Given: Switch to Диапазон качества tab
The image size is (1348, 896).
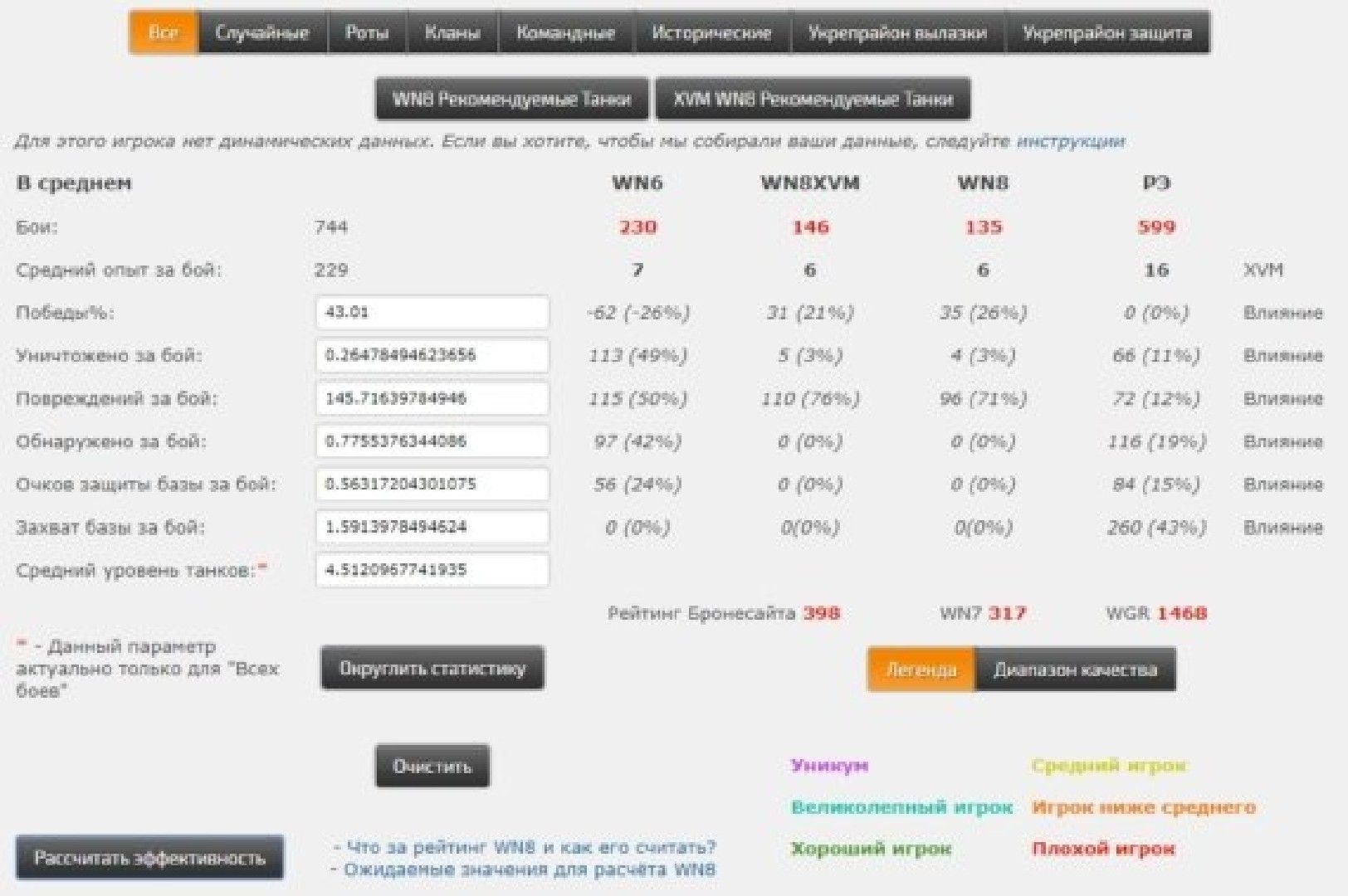Looking at the screenshot, I should [x=1076, y=670].
